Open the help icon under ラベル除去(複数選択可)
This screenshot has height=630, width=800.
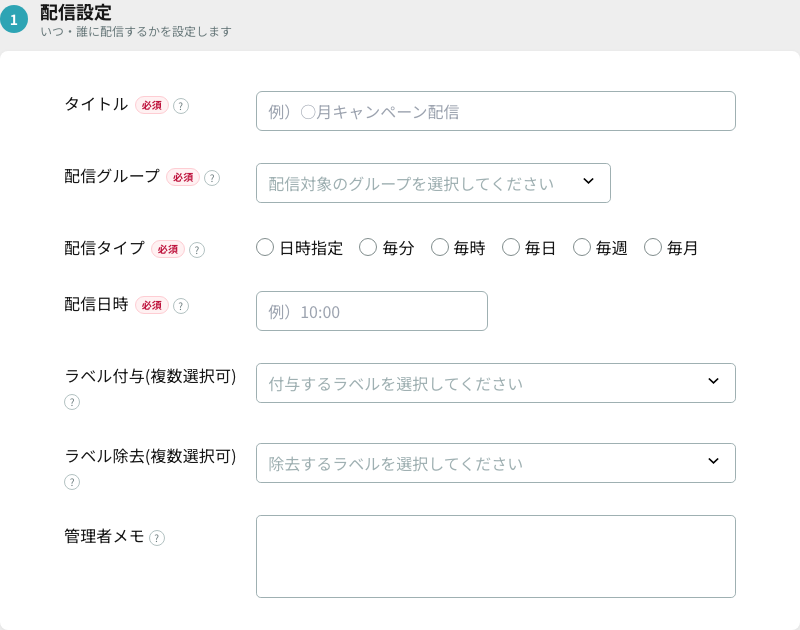[72, 482]
